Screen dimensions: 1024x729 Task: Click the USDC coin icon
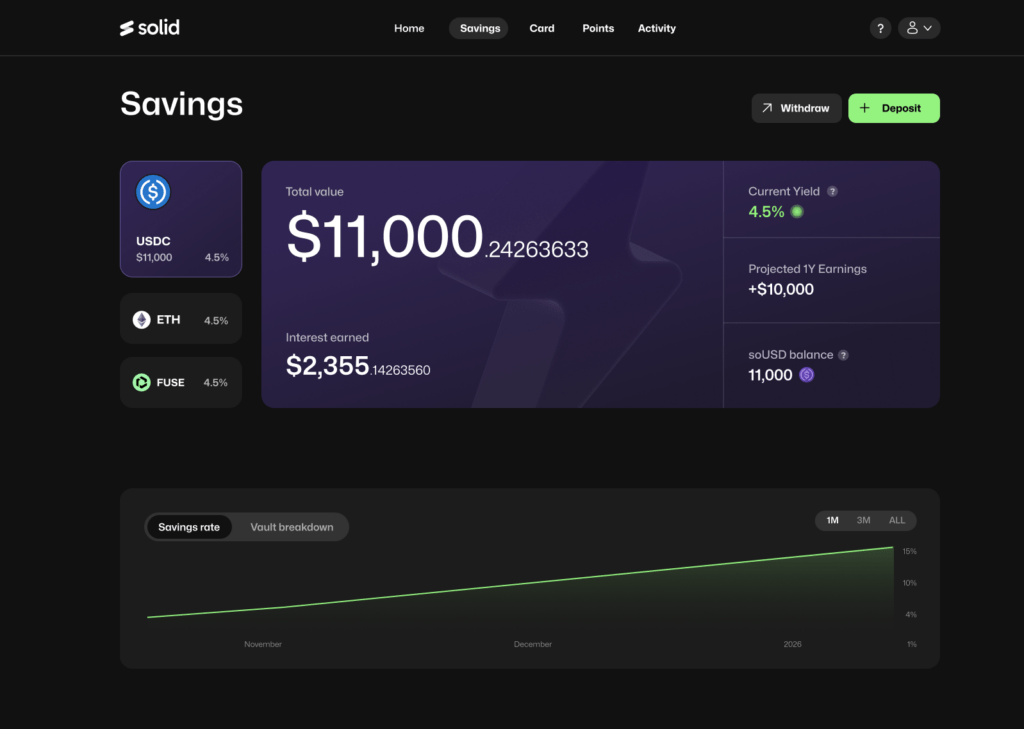(x=153, y=191)
